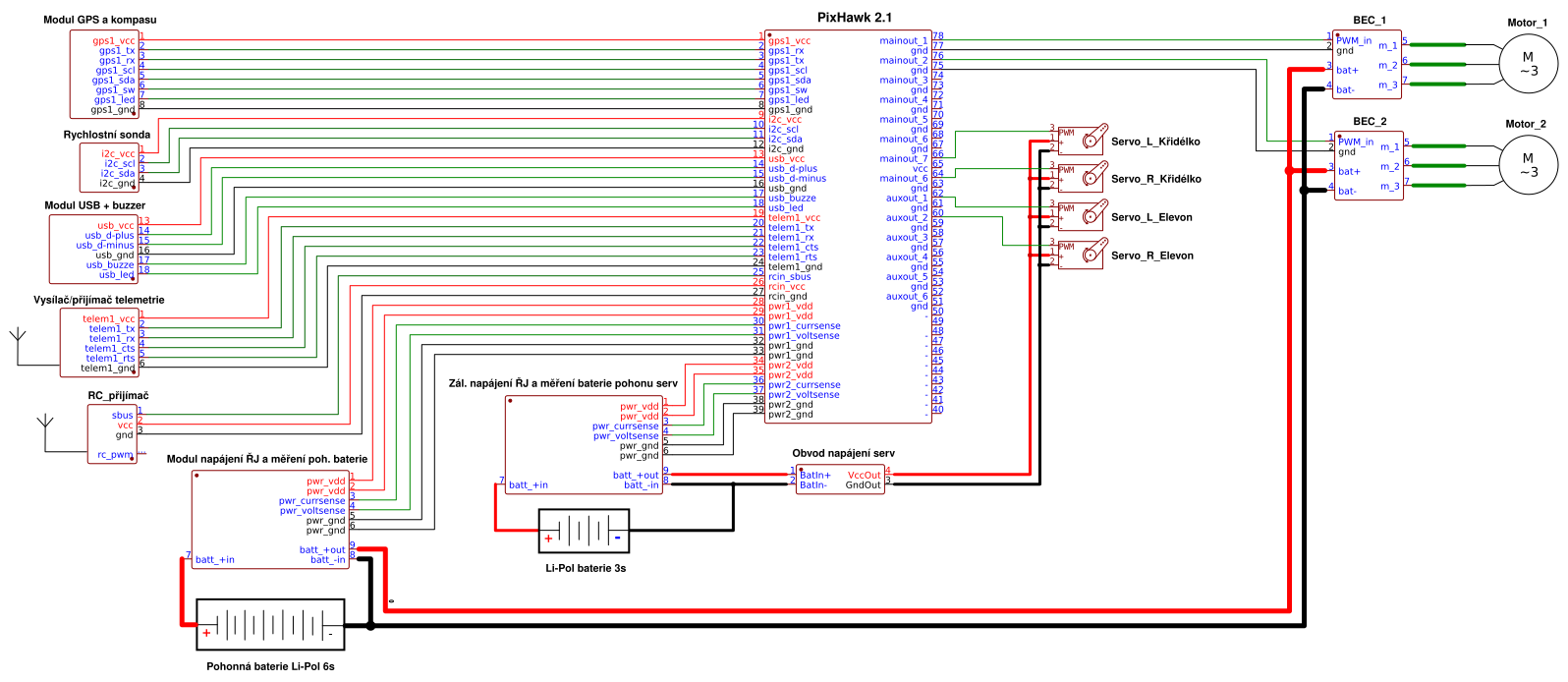Click the rcin_gnd pin on PixHawk
The height and width of the screenshot is (682, 1568).
pyautogui.click(x=788, y=297)
